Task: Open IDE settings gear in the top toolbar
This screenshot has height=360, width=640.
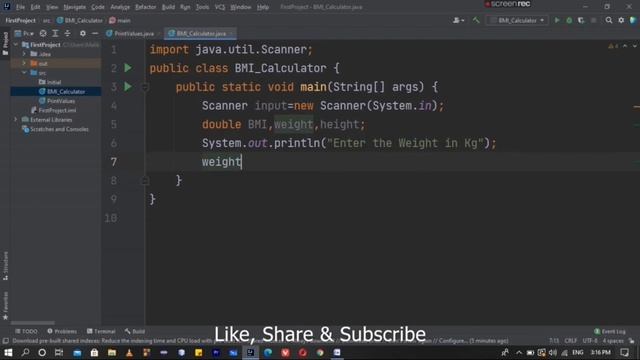Action: pyautogui.click(x=621, y=20)
